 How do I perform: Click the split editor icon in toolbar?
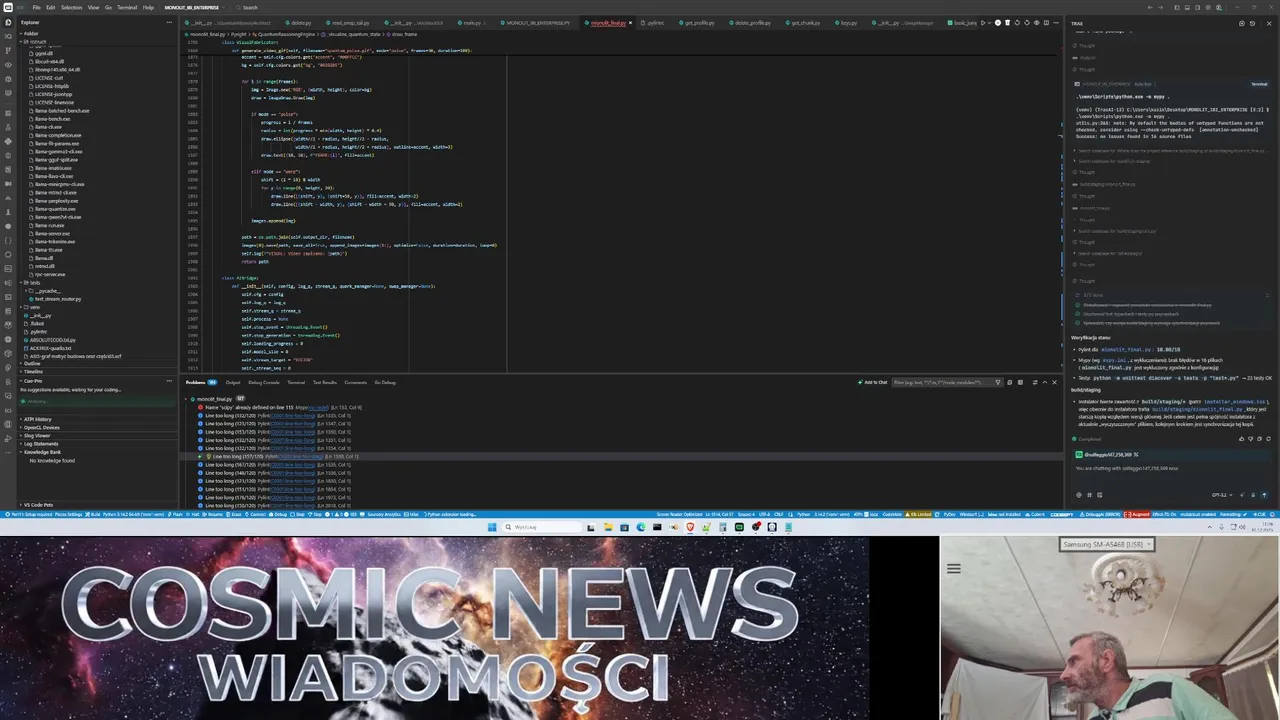1046,23
